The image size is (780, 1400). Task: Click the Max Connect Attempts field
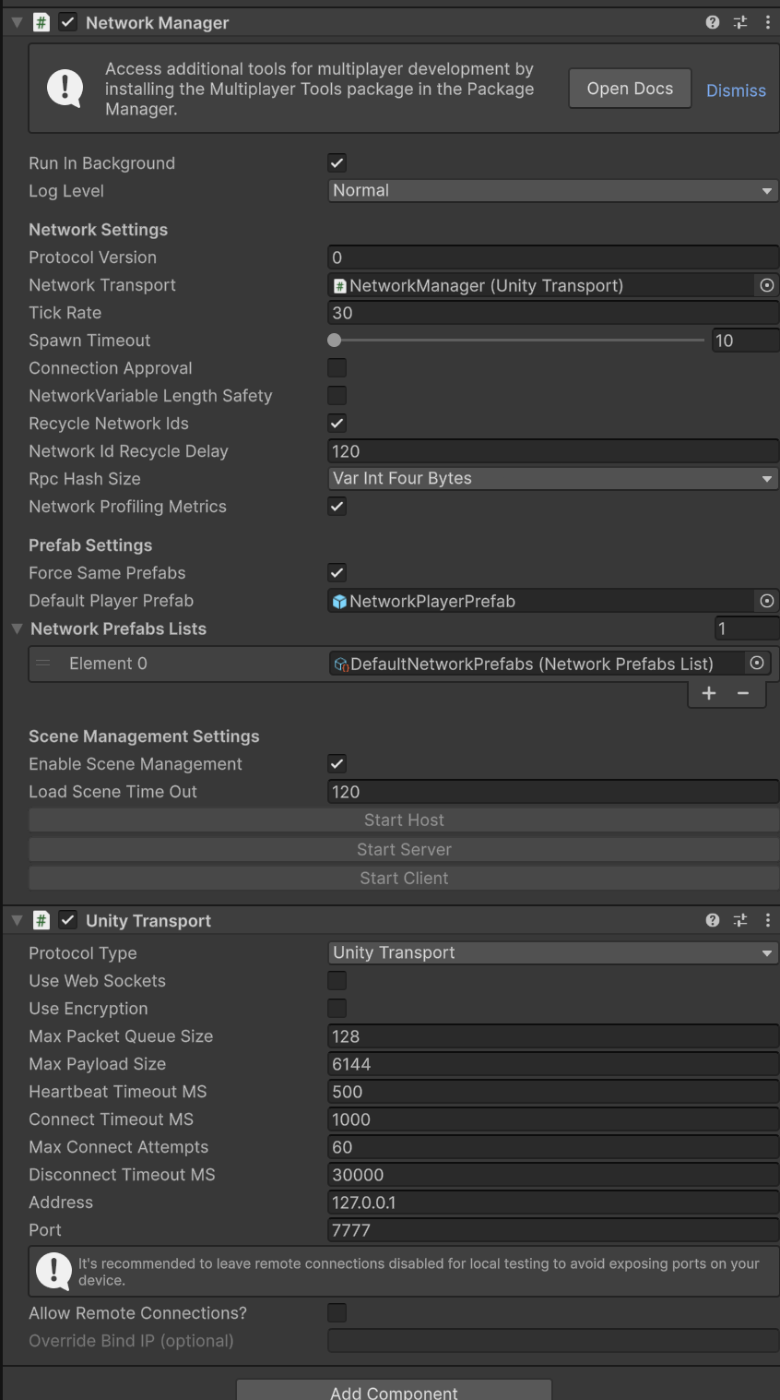pyautogui.click(x=553, y=1148)
